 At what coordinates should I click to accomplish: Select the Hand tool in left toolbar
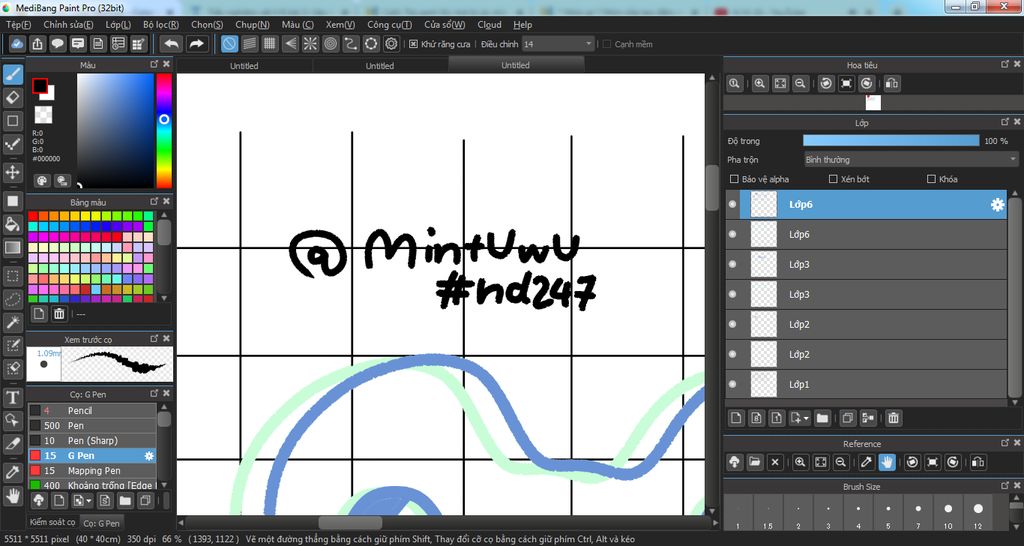[x=12, y=496]
